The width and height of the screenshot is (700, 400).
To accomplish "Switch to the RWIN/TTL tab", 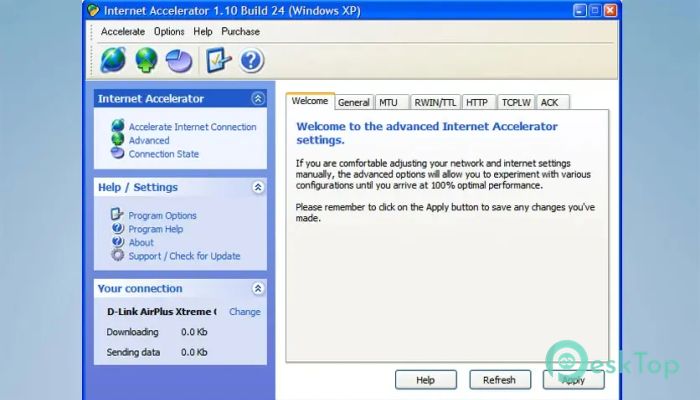I will [435, 103].
